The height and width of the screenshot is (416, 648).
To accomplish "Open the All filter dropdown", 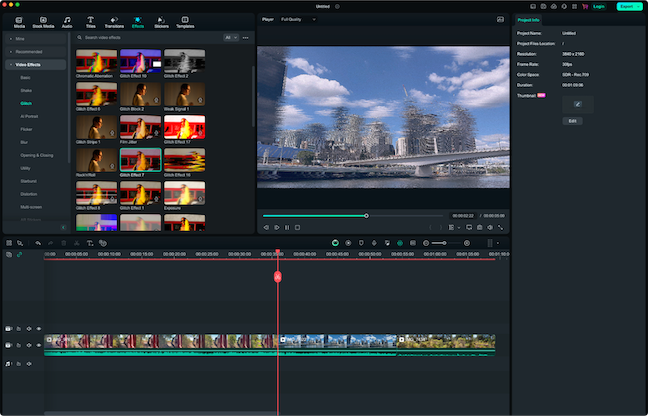I will click(231, 37).
